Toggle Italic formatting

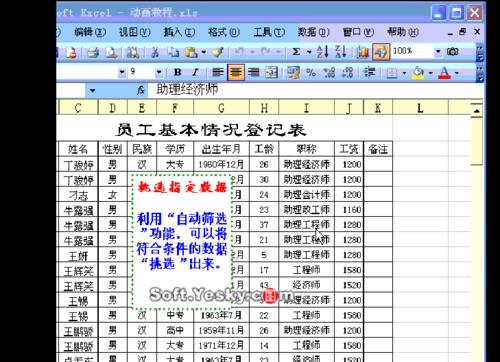coord(195,72)
